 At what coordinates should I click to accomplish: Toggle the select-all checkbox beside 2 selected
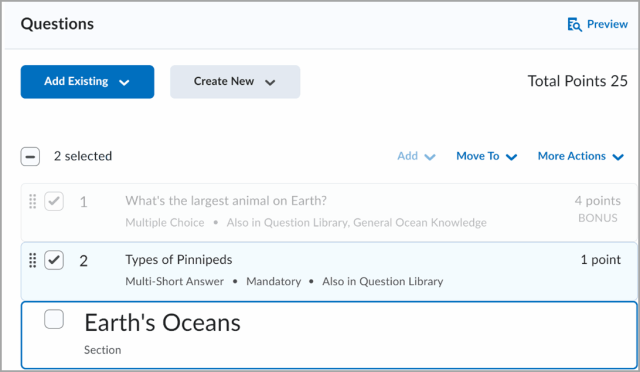pos(30,156)
